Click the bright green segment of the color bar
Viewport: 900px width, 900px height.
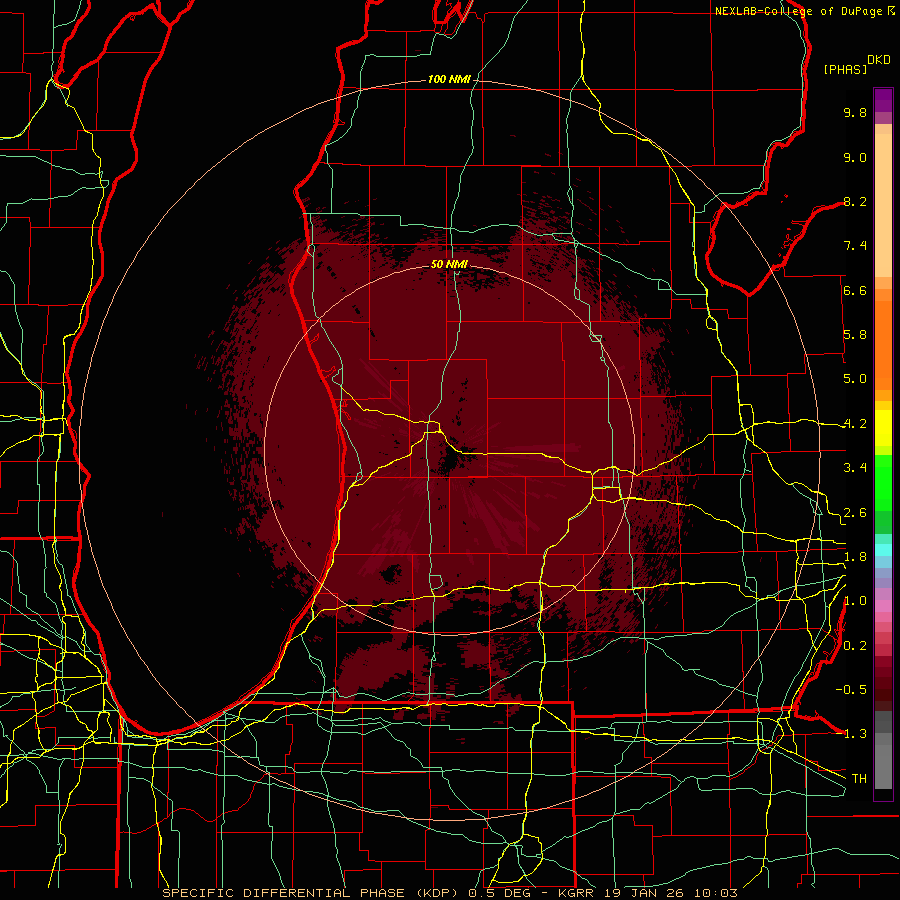883,482
